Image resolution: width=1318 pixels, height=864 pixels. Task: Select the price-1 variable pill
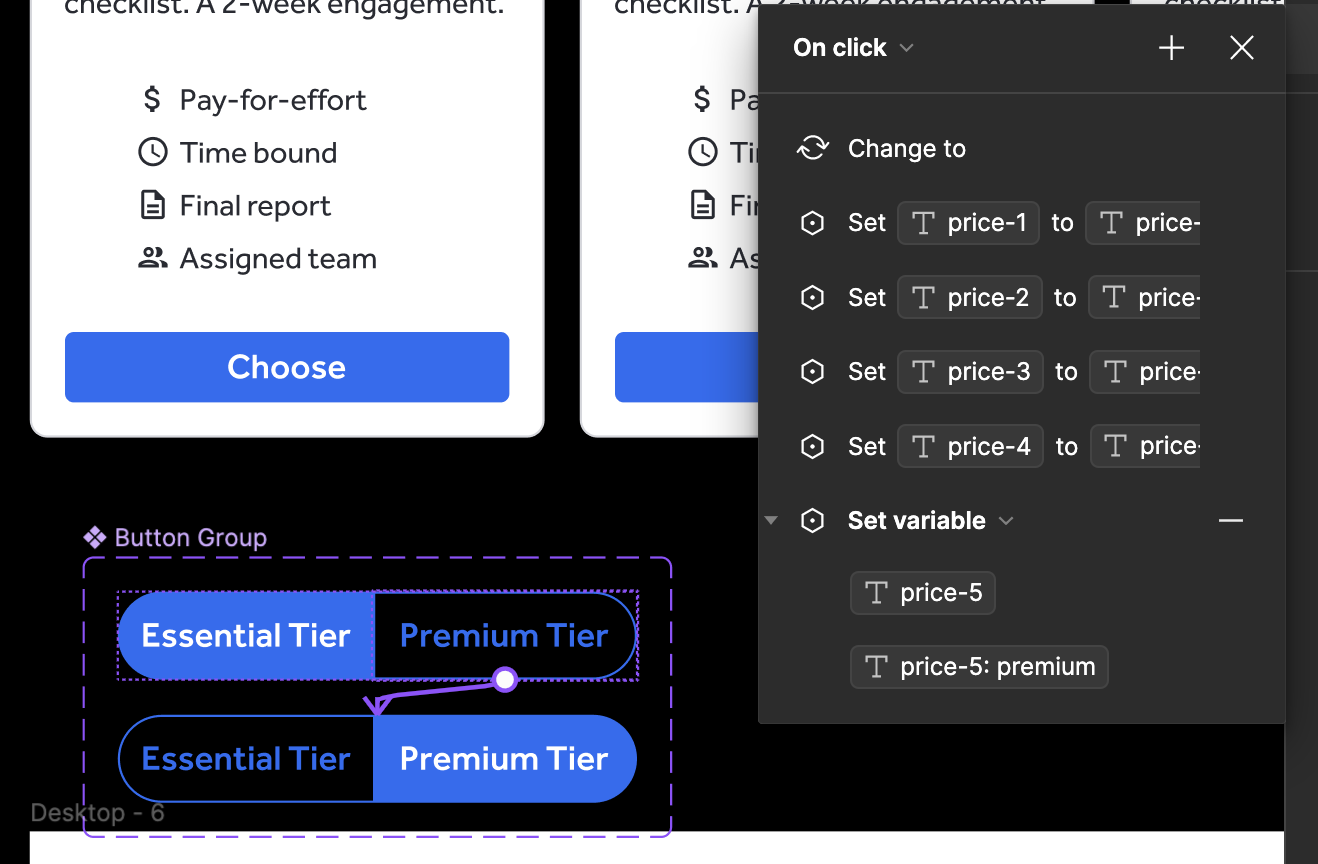[x=969, y=223]
